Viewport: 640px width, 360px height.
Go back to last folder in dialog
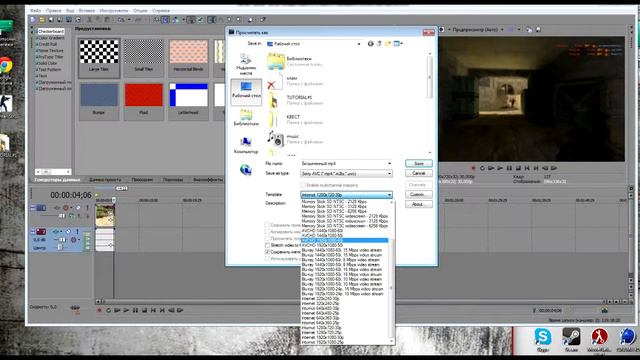click(x=370, y=44)
